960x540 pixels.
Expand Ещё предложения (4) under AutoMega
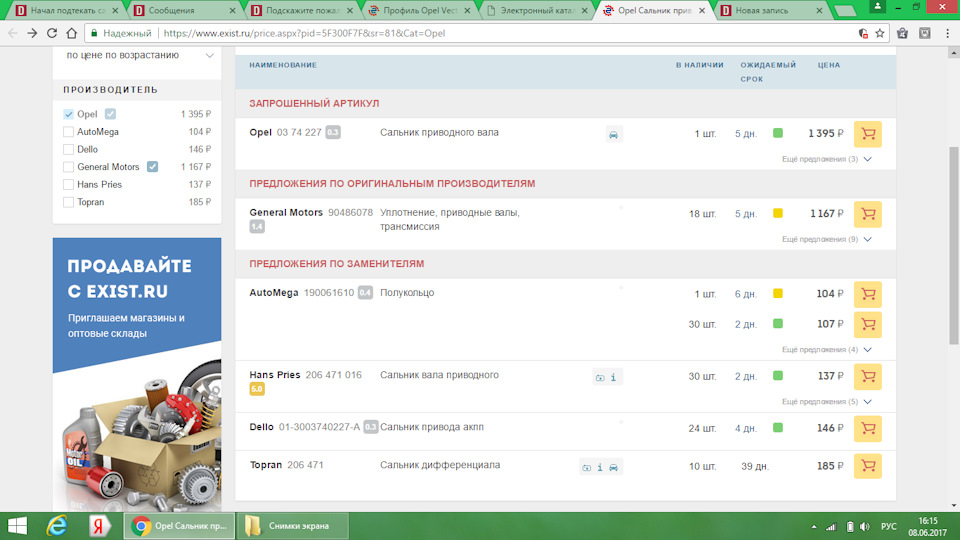827,350
